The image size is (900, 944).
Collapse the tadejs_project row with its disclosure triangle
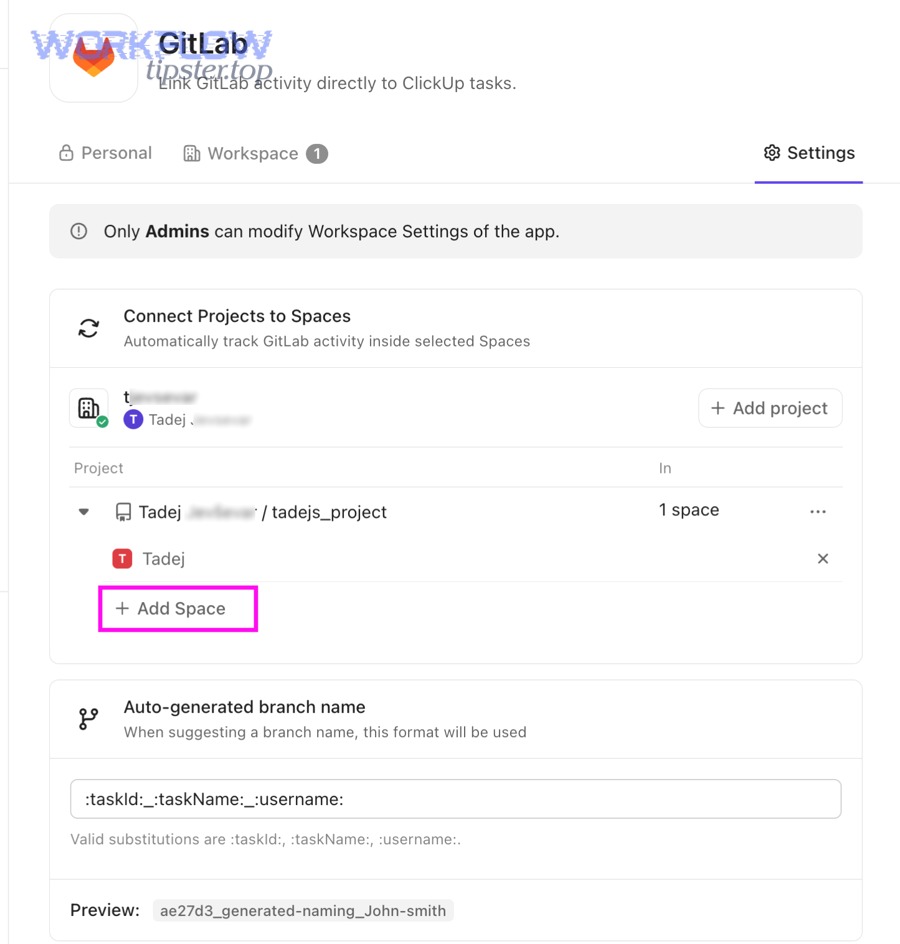pyautogui.click(x=83, y=511)
